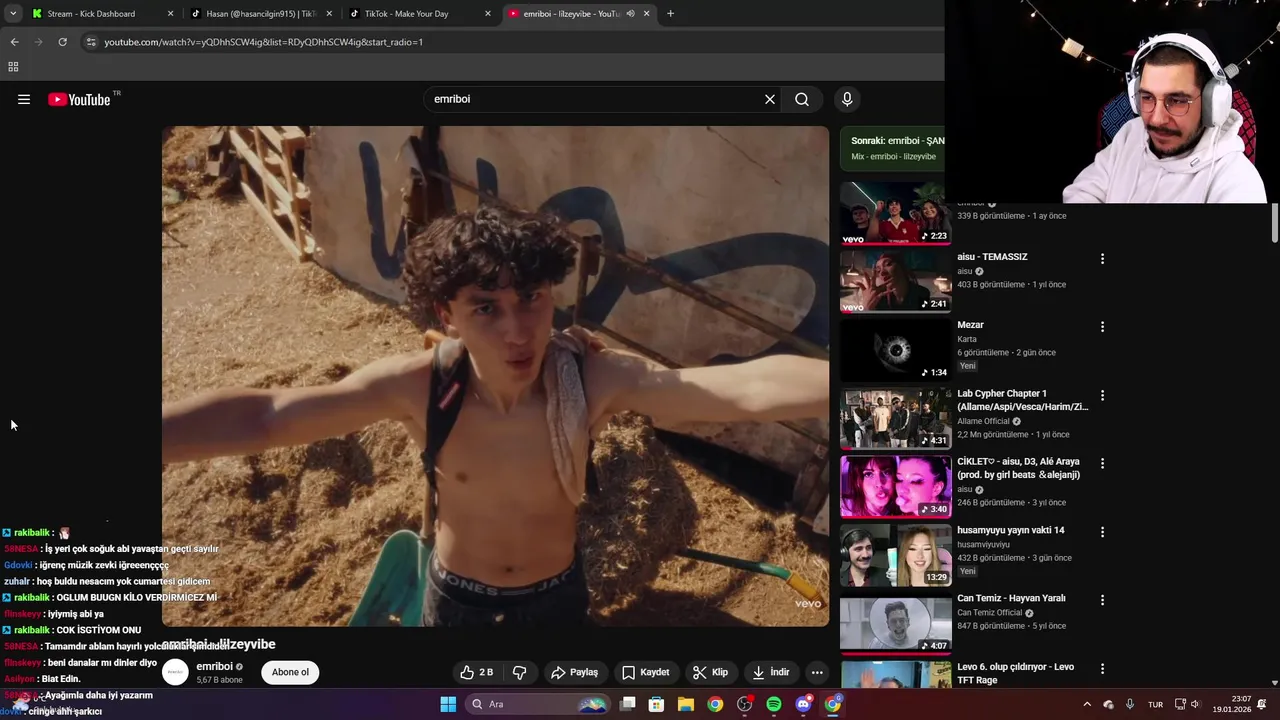
Task: Open aisu - TEMASSIZ video thumbnail
Action: [895, 281]
